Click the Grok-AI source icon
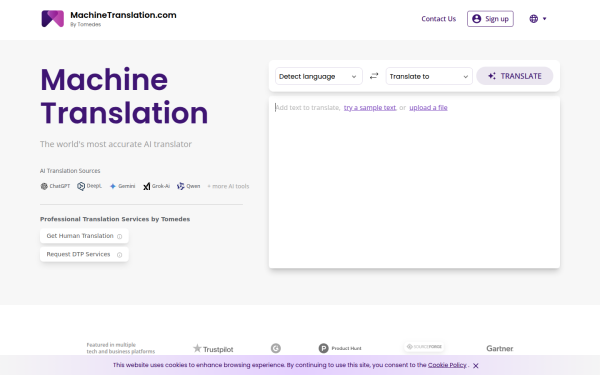Screen dimensions: 600x375 pyautogui.click(x=147, y=186)
